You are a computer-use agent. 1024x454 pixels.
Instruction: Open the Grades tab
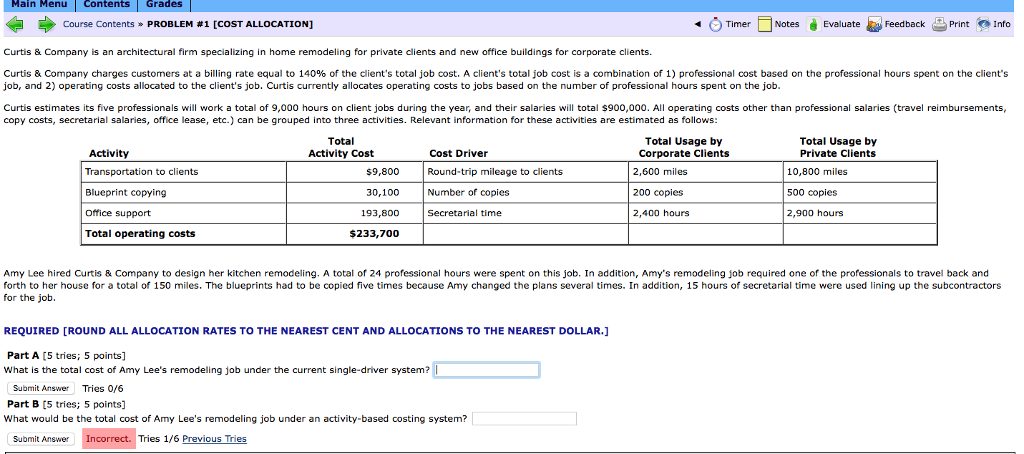click(164, 5)
